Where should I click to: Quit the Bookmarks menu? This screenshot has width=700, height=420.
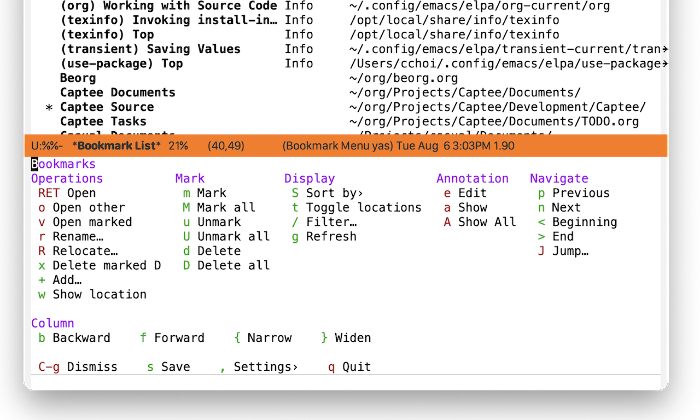pos(349,366)
